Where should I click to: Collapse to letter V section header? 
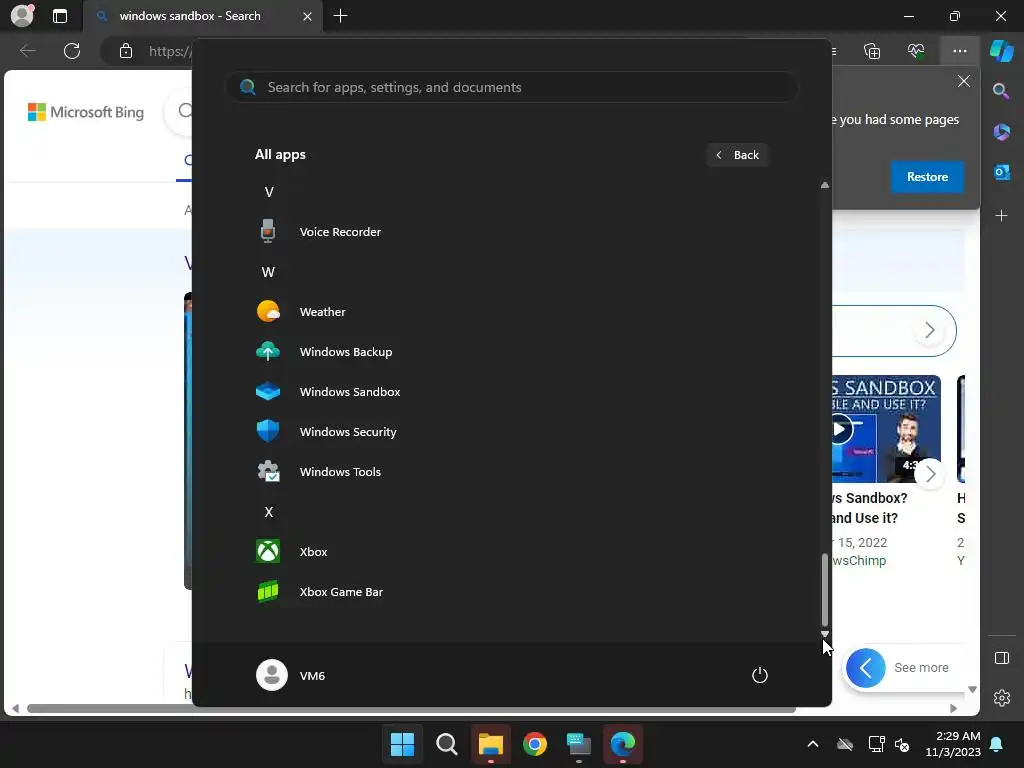coord(269,192)
